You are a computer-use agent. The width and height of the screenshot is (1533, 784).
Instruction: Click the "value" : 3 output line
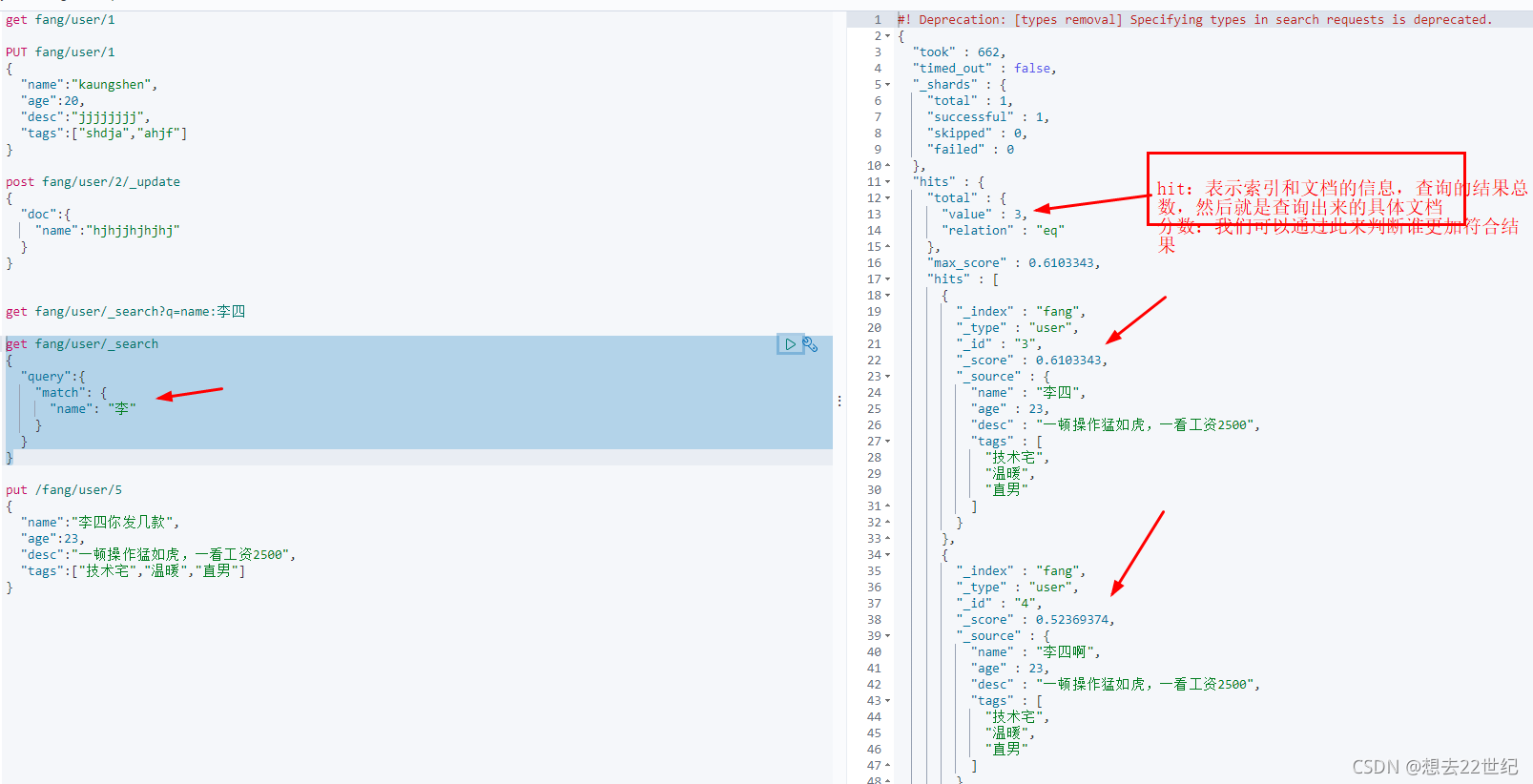pos(984,215)
